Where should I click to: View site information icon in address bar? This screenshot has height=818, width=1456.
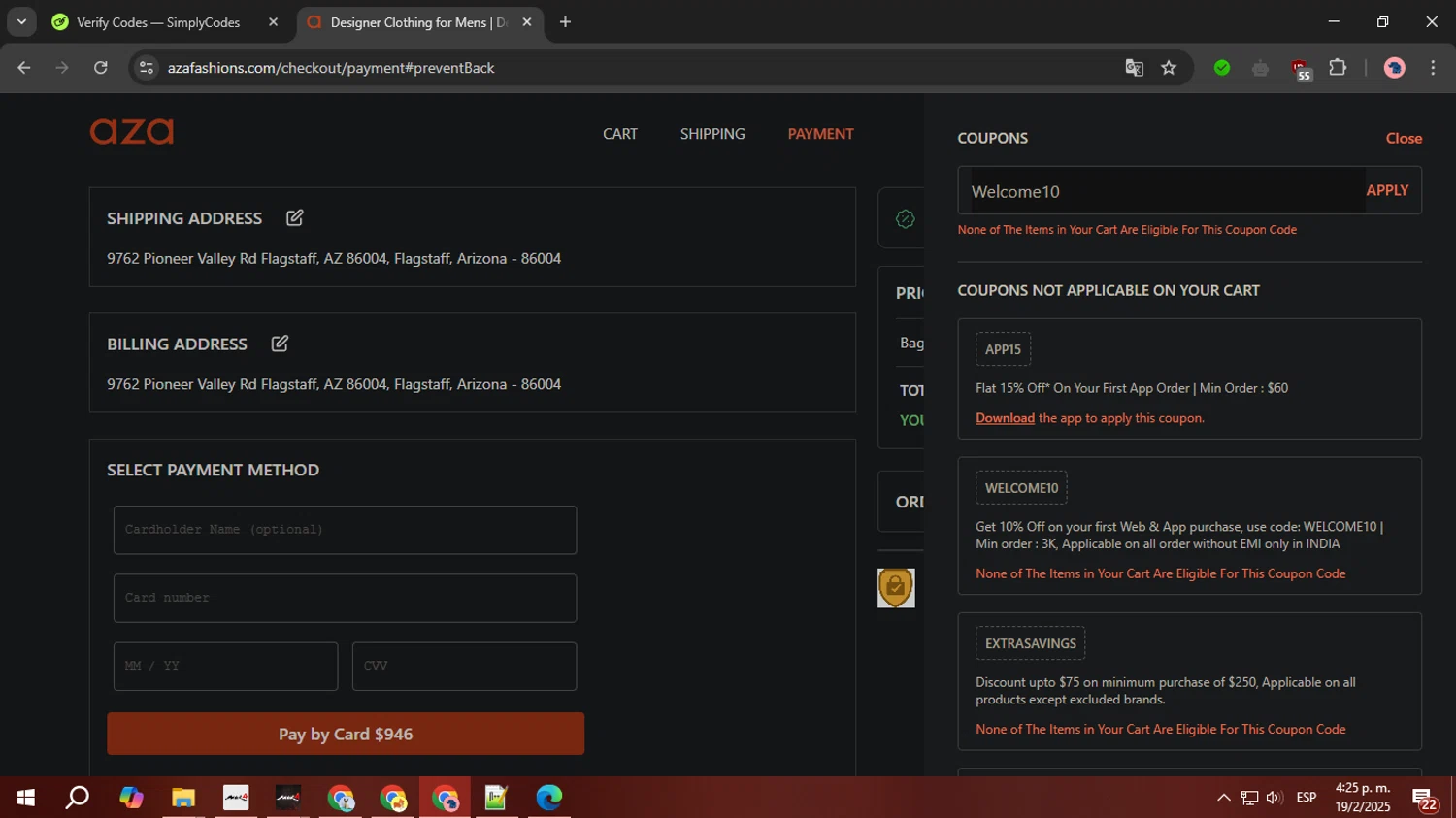pyautogui.click(x=147, y=68)
